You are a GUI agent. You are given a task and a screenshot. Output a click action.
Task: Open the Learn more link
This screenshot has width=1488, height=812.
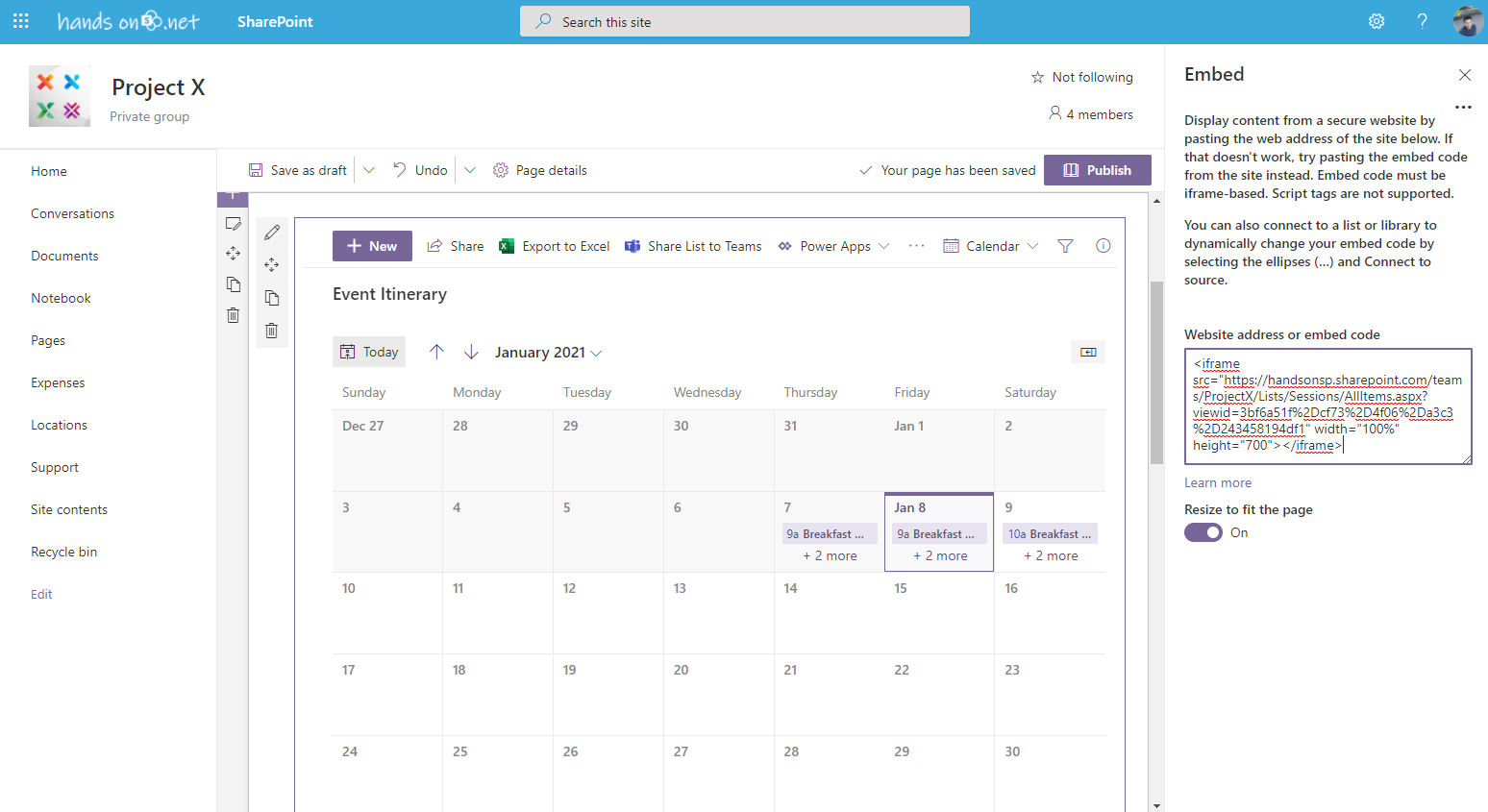[x=1218, y=482]
